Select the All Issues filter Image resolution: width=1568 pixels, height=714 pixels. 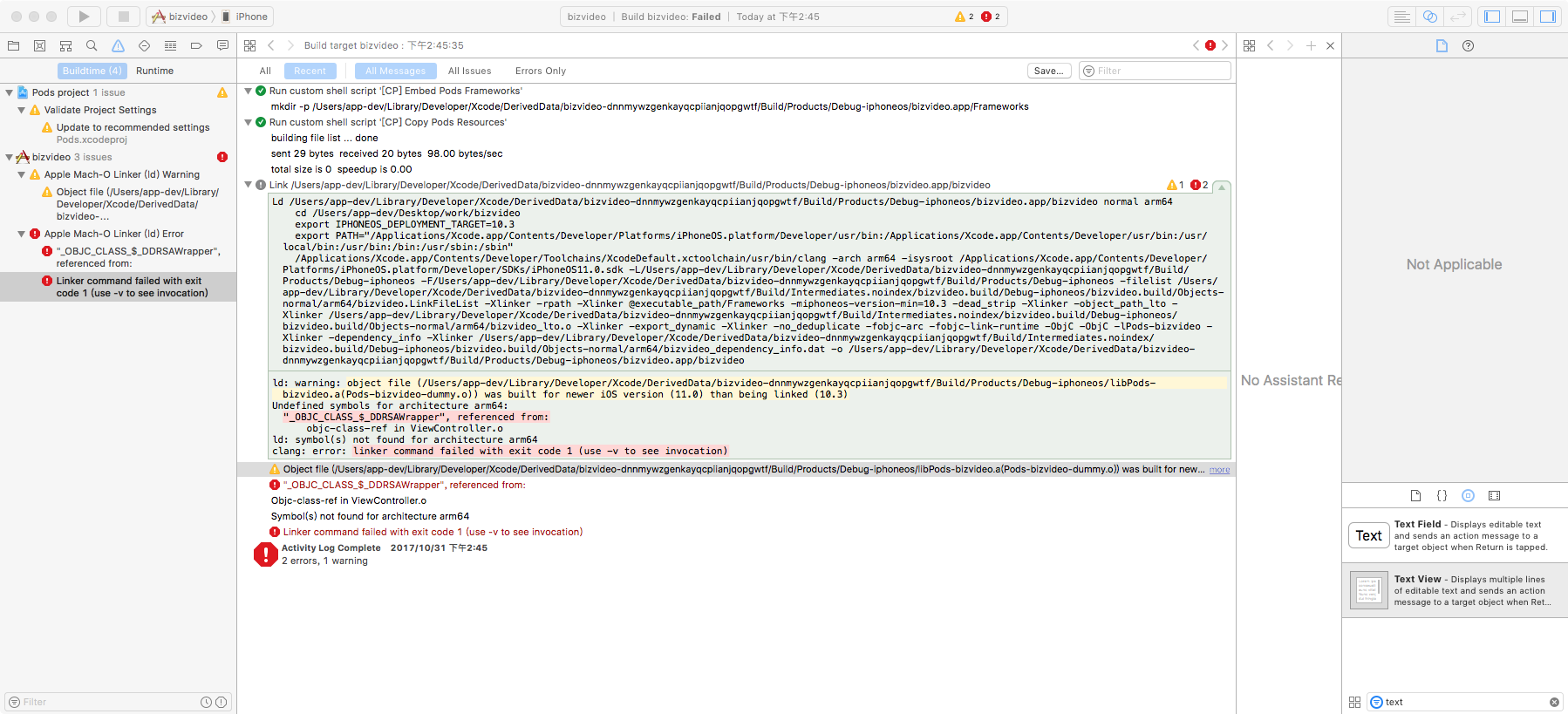point(469,71)
